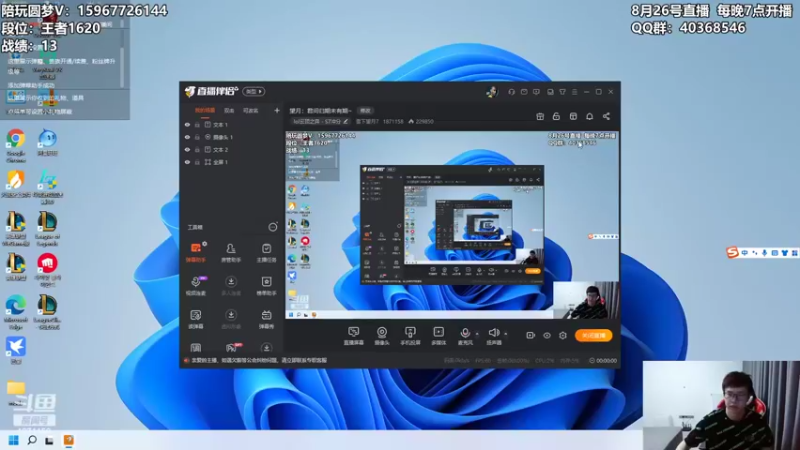Click the 多人连麦 download icon

coord(231,282)
